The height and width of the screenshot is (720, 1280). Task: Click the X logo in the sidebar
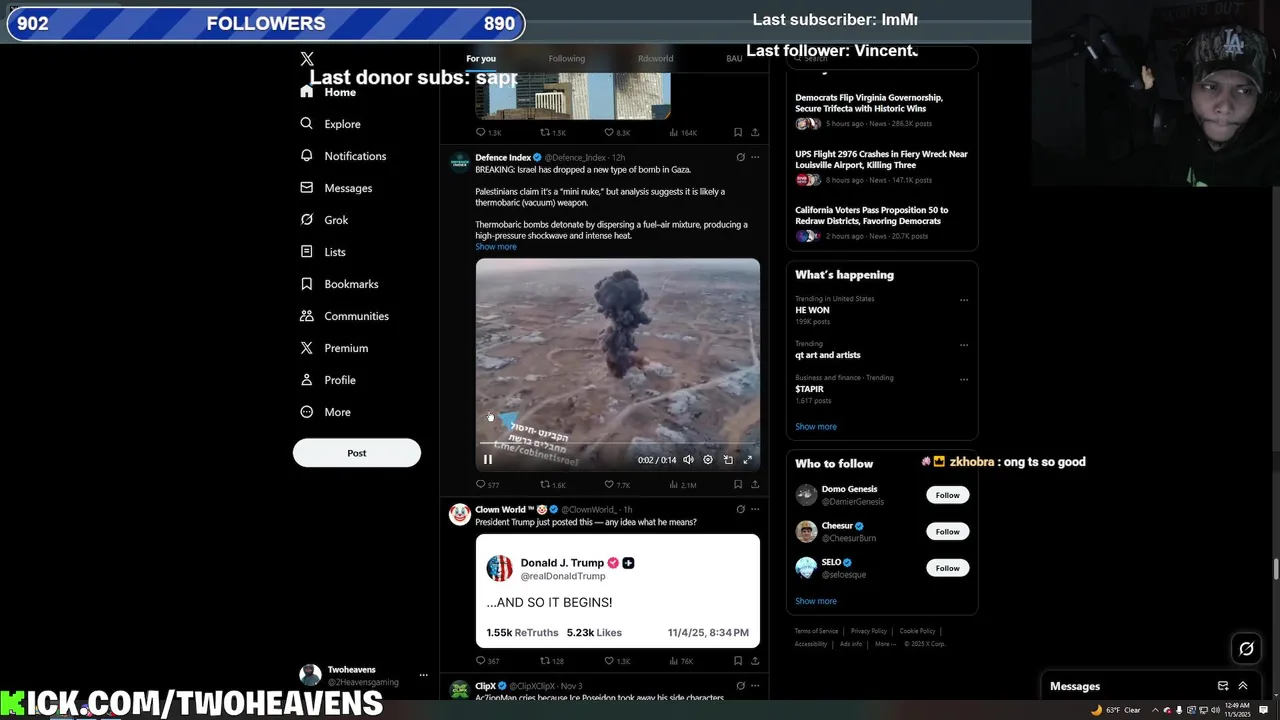point(307,59)
